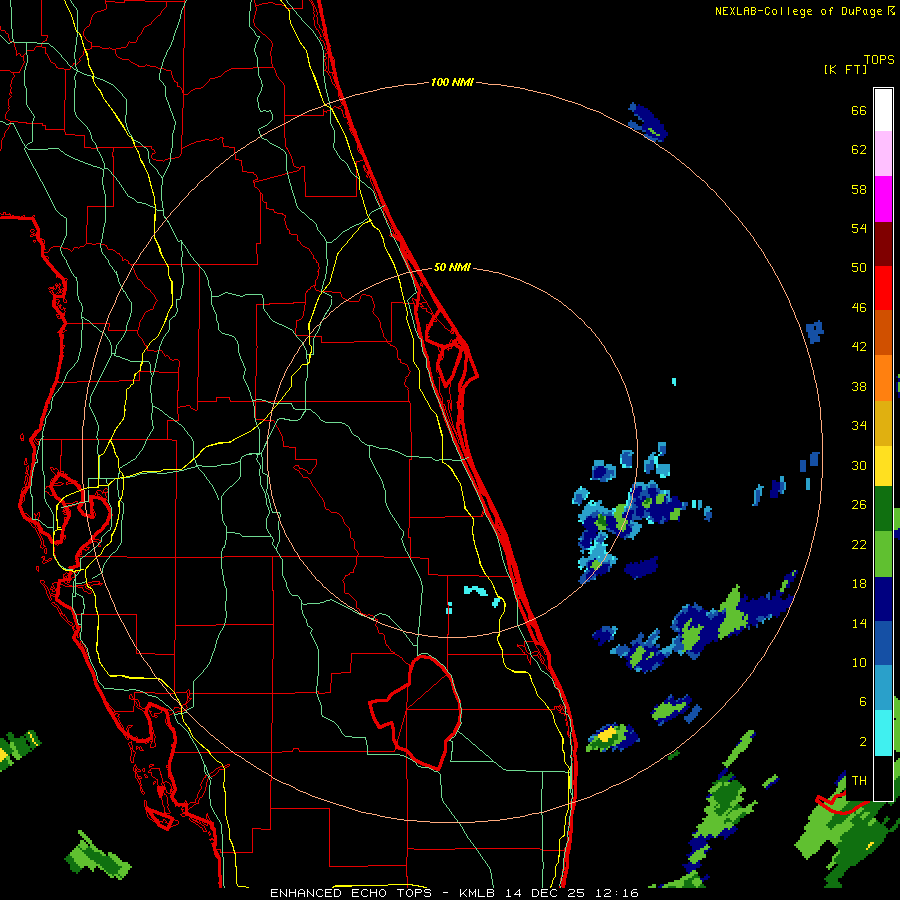Click the dark green legend swatch near 26
This screenshot has width=900, height=900.
[883, 509]
